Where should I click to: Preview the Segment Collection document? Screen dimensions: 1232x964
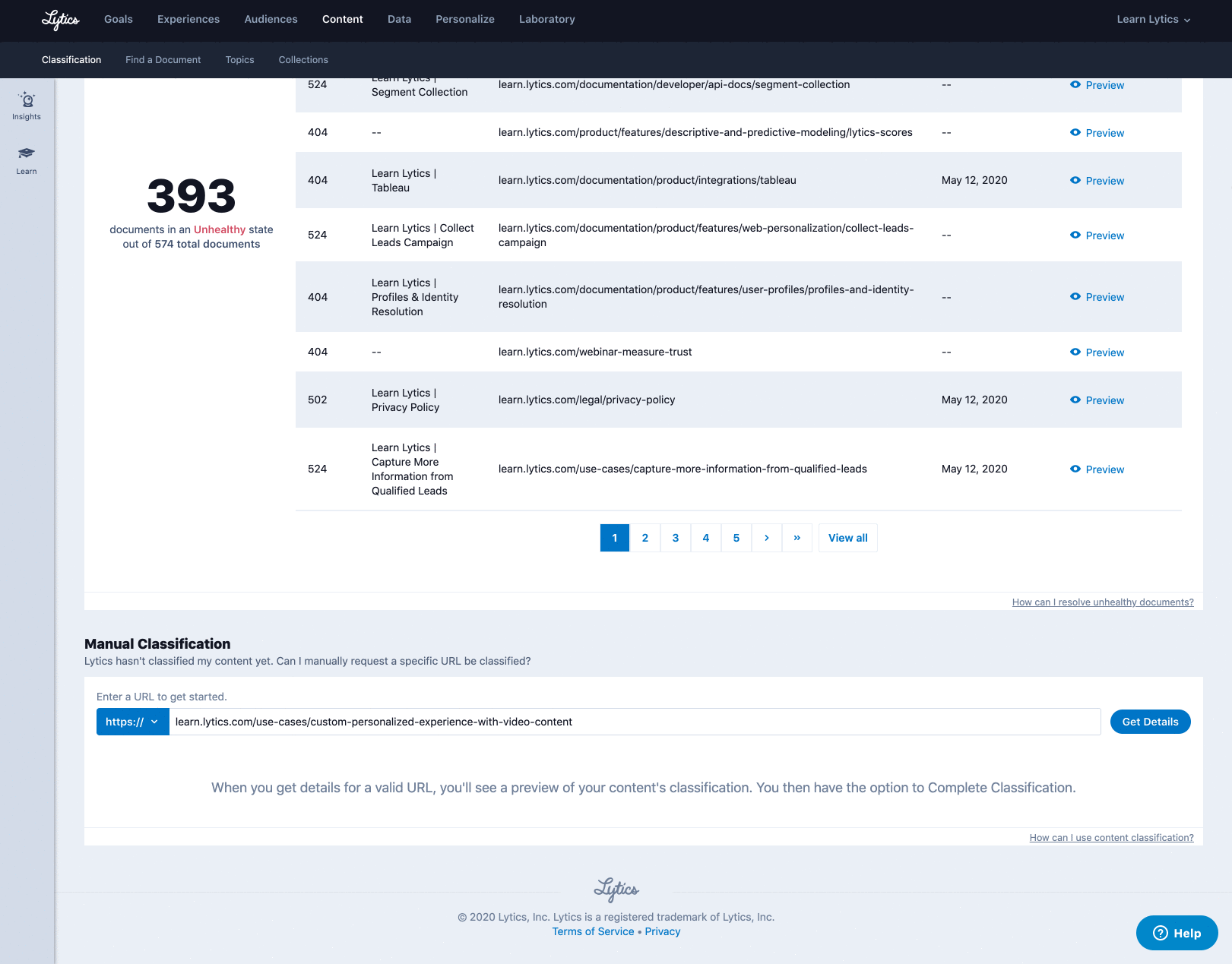coord(1097,85)
